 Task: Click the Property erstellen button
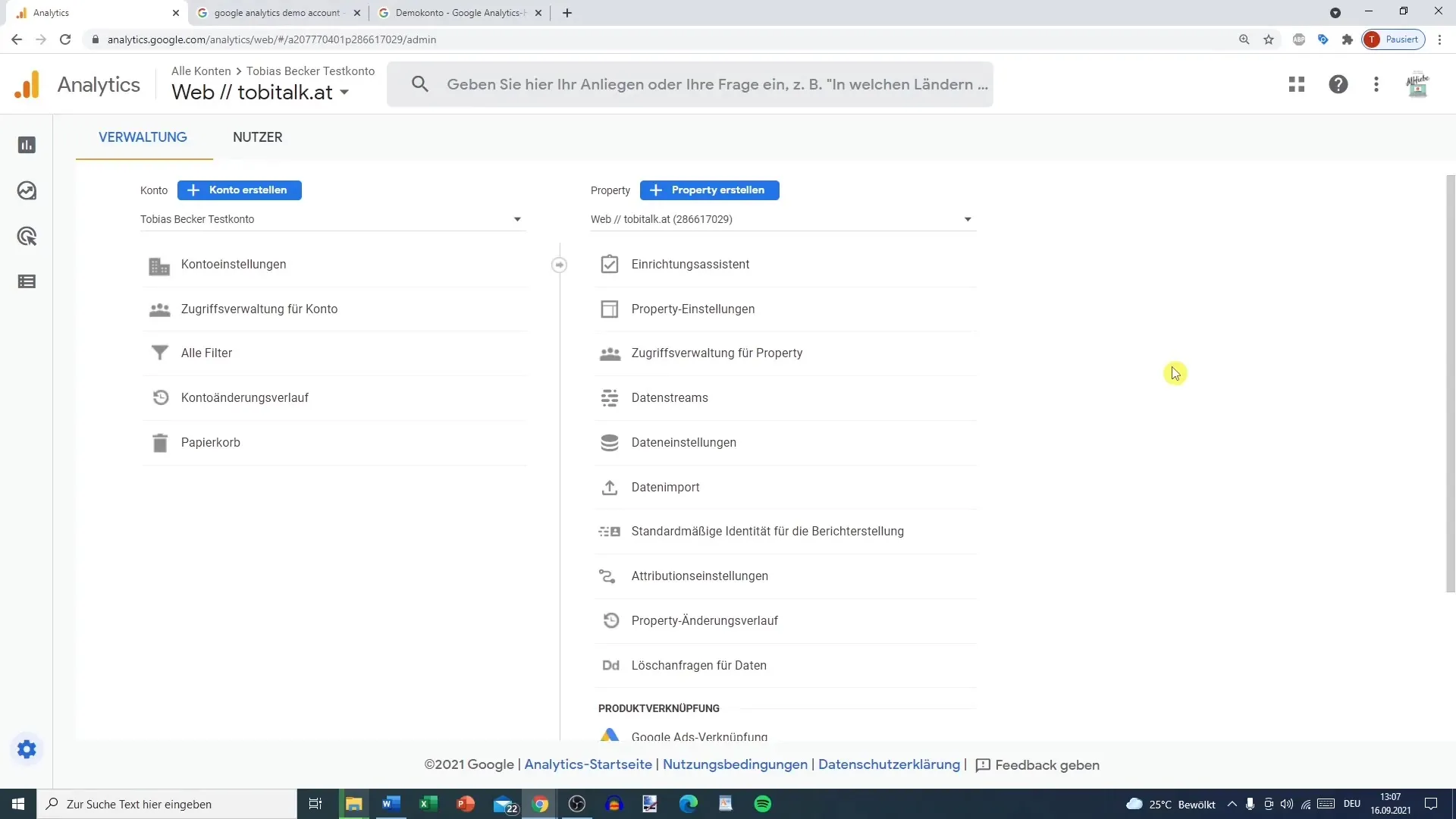coord(710,190)
